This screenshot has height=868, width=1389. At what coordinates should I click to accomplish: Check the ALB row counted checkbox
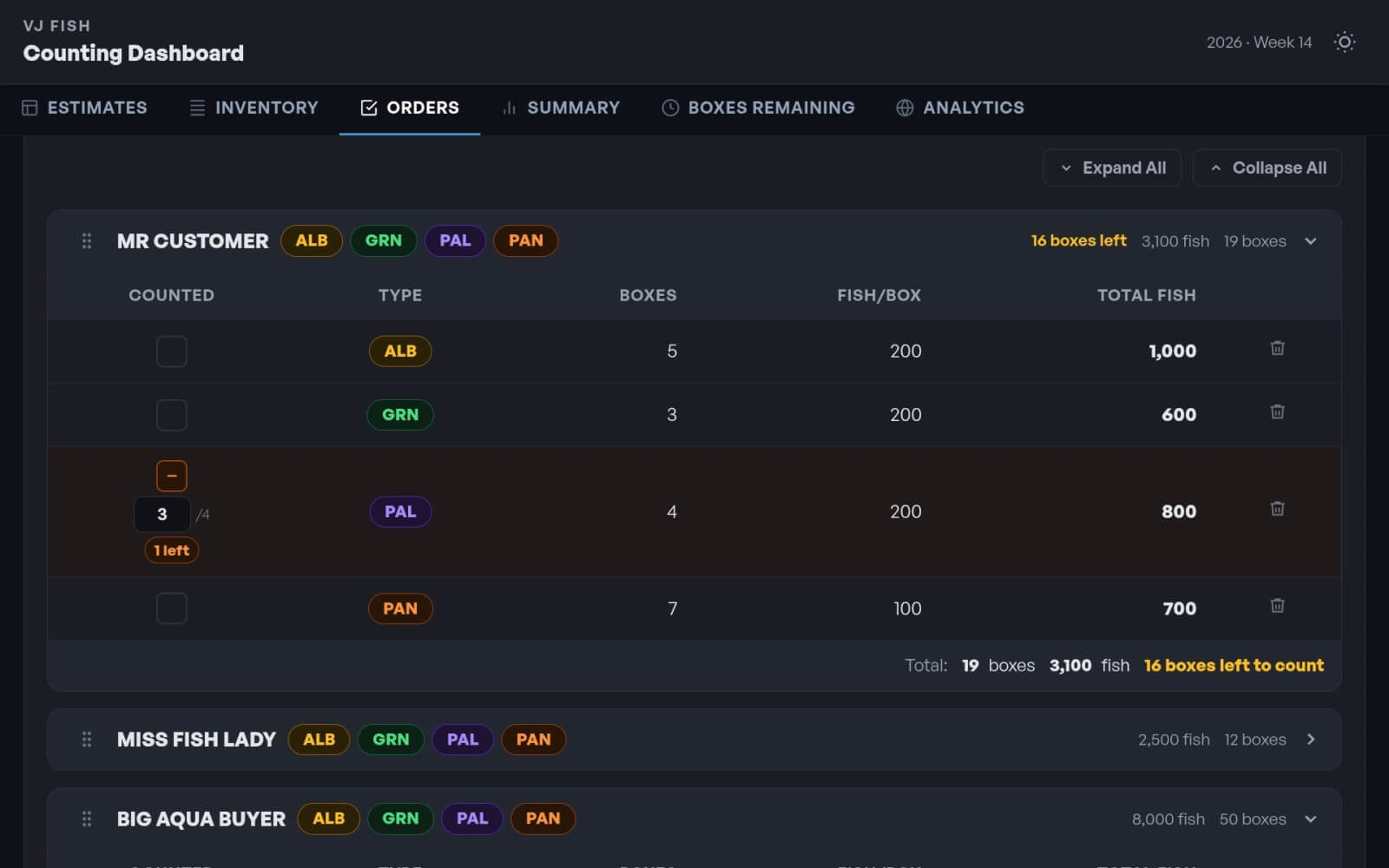[x=171, y=352]
